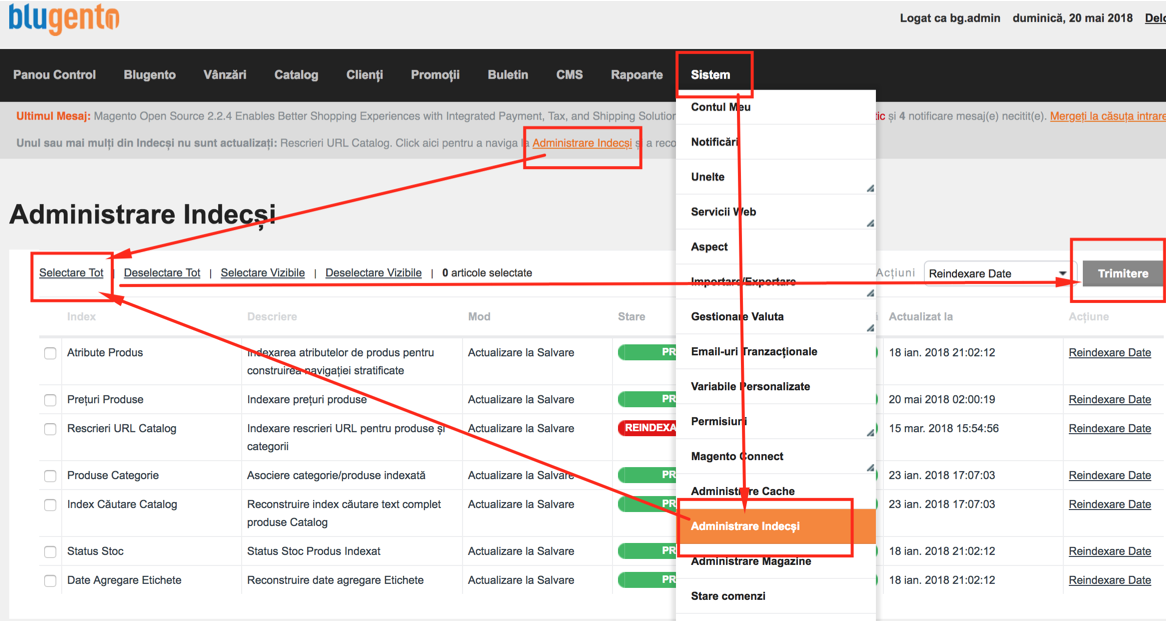
Task: Click the Trimitere button
Action: (1123, 274)
